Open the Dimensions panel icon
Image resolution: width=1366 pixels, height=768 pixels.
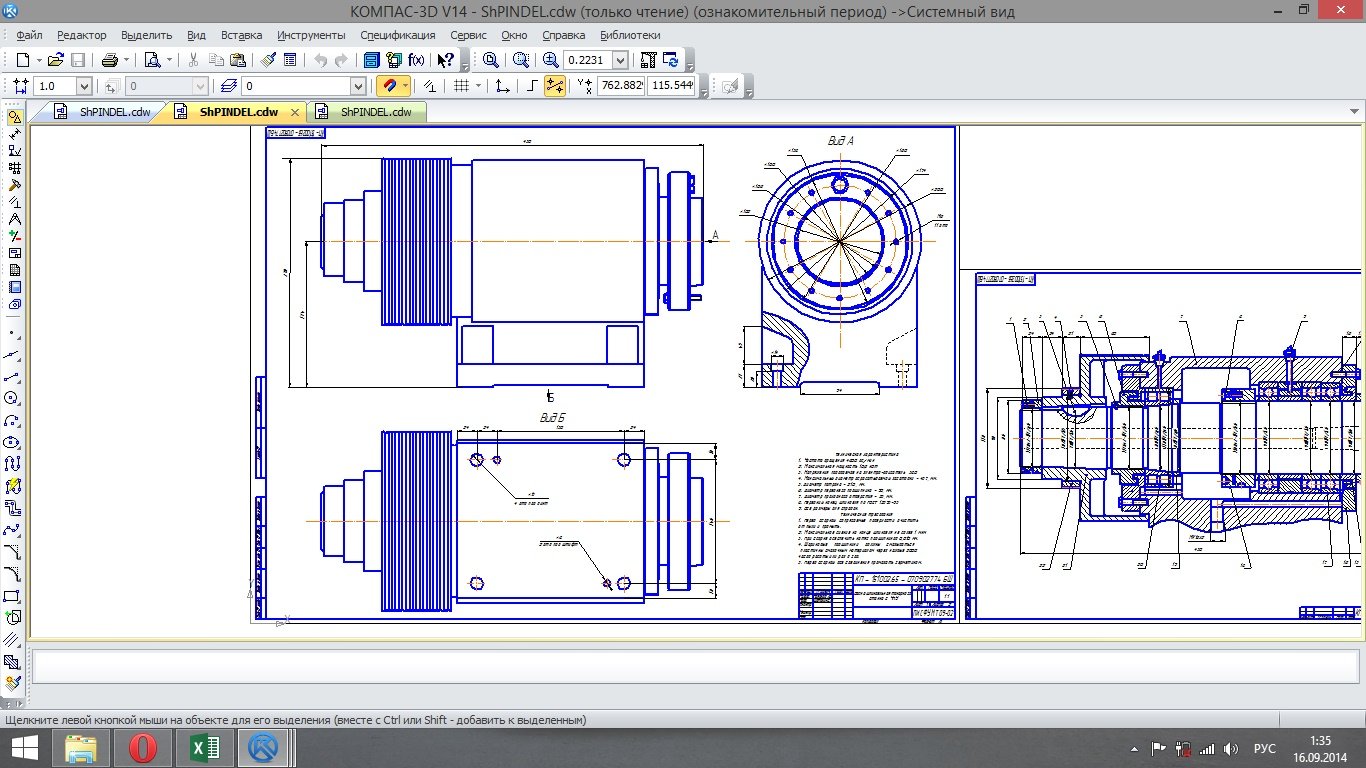pos(13,133)
